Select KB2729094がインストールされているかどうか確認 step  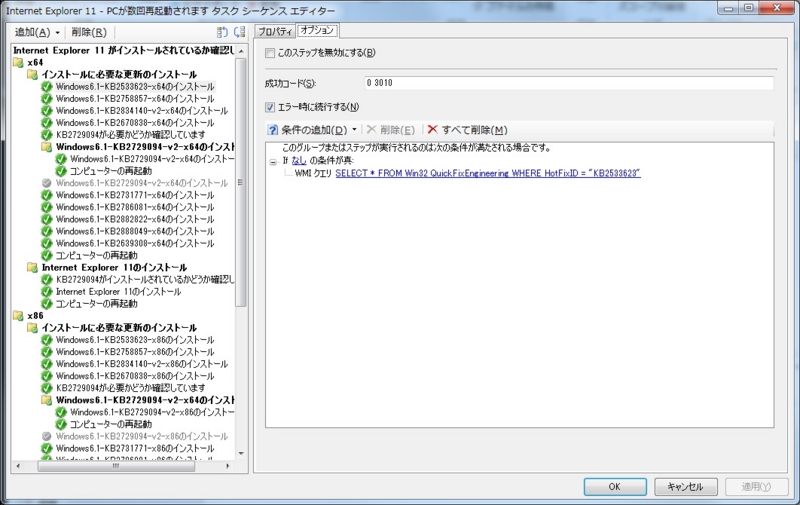click(145, 280)
